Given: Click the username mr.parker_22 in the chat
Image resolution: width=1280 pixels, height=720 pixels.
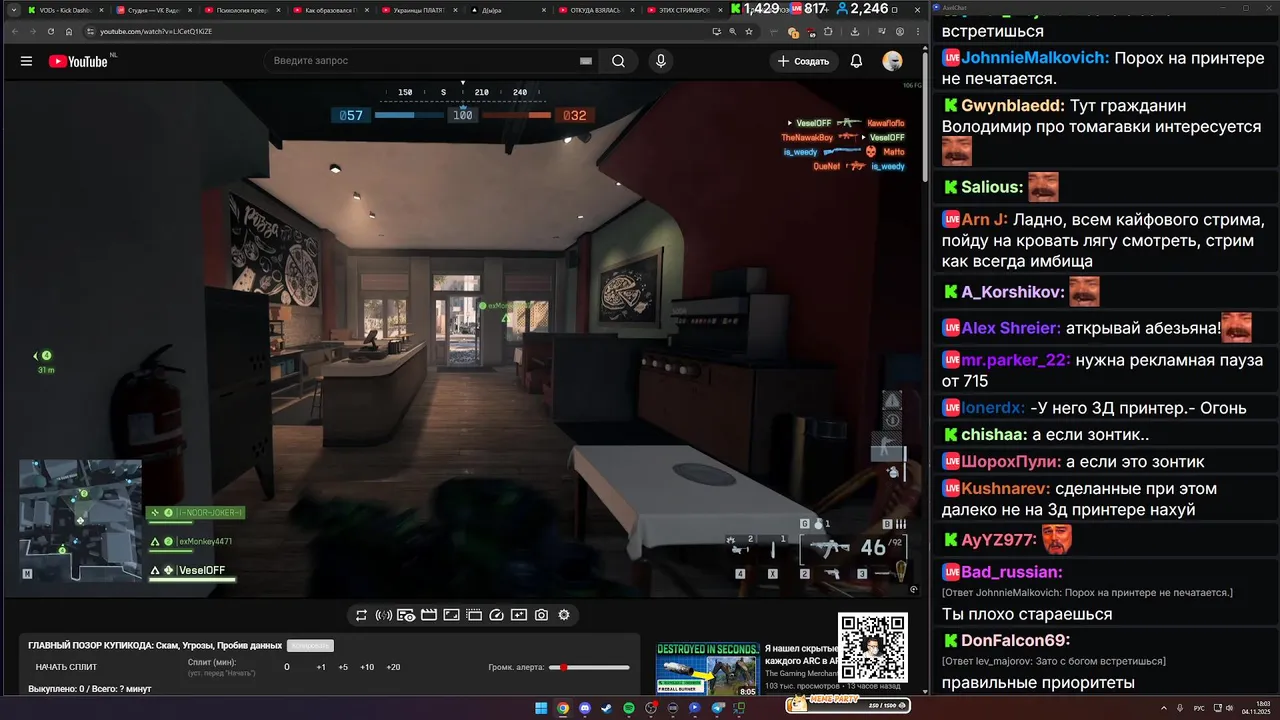Looking at the screenshot, I should [x=1016, y=360].
